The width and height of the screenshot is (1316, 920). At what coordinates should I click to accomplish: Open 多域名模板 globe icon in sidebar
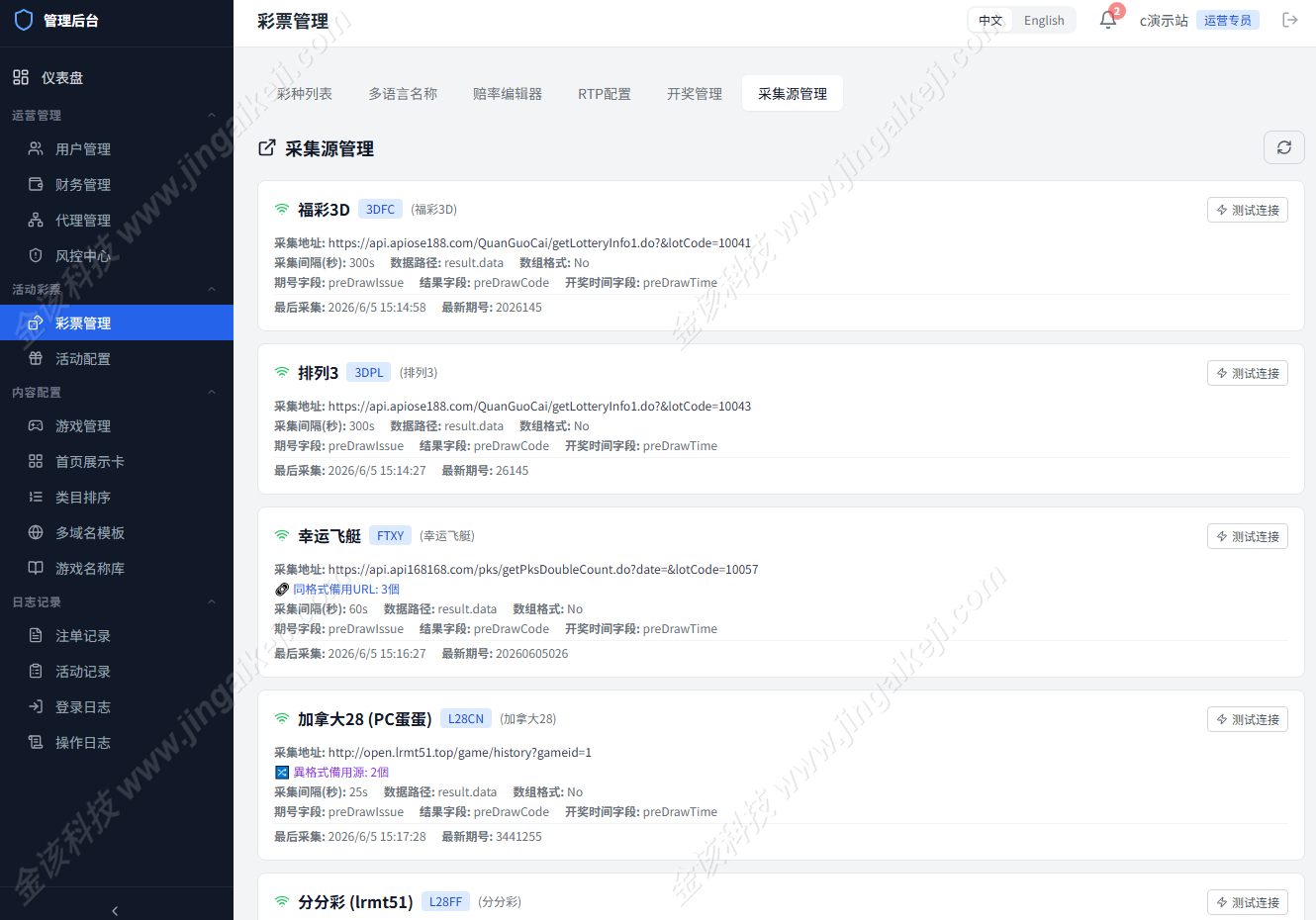36,532
